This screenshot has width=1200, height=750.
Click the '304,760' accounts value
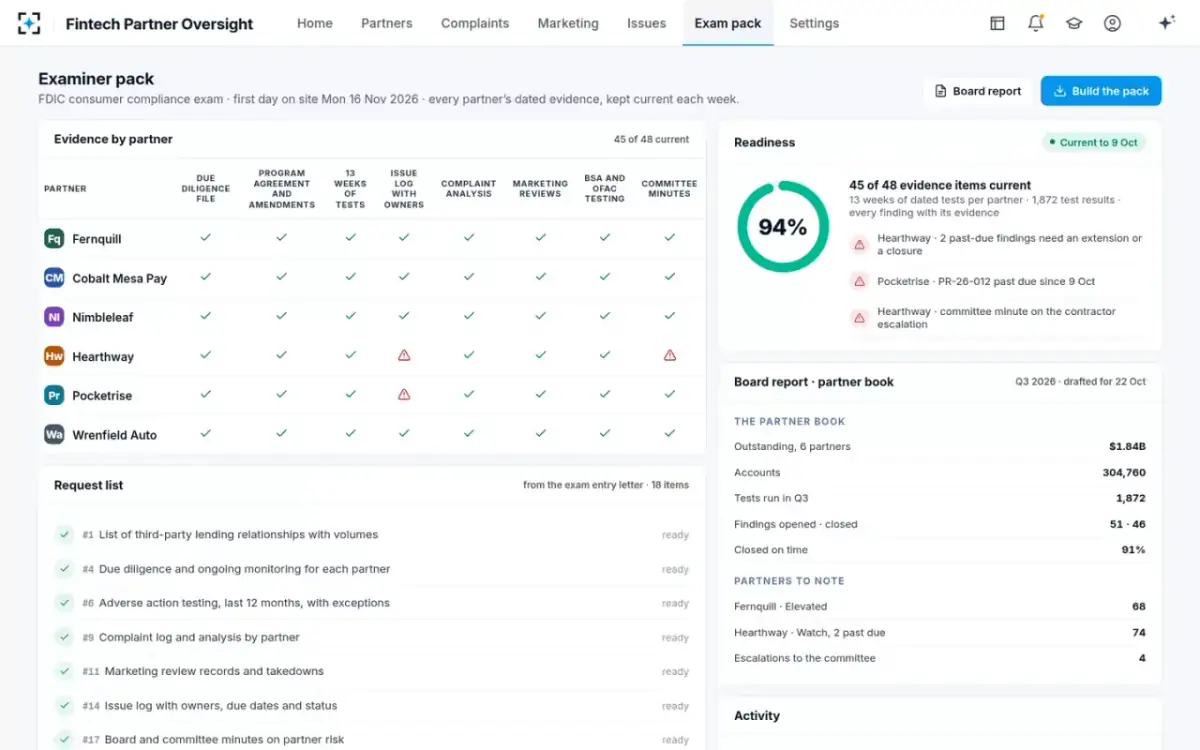(x=1124, y=473)
